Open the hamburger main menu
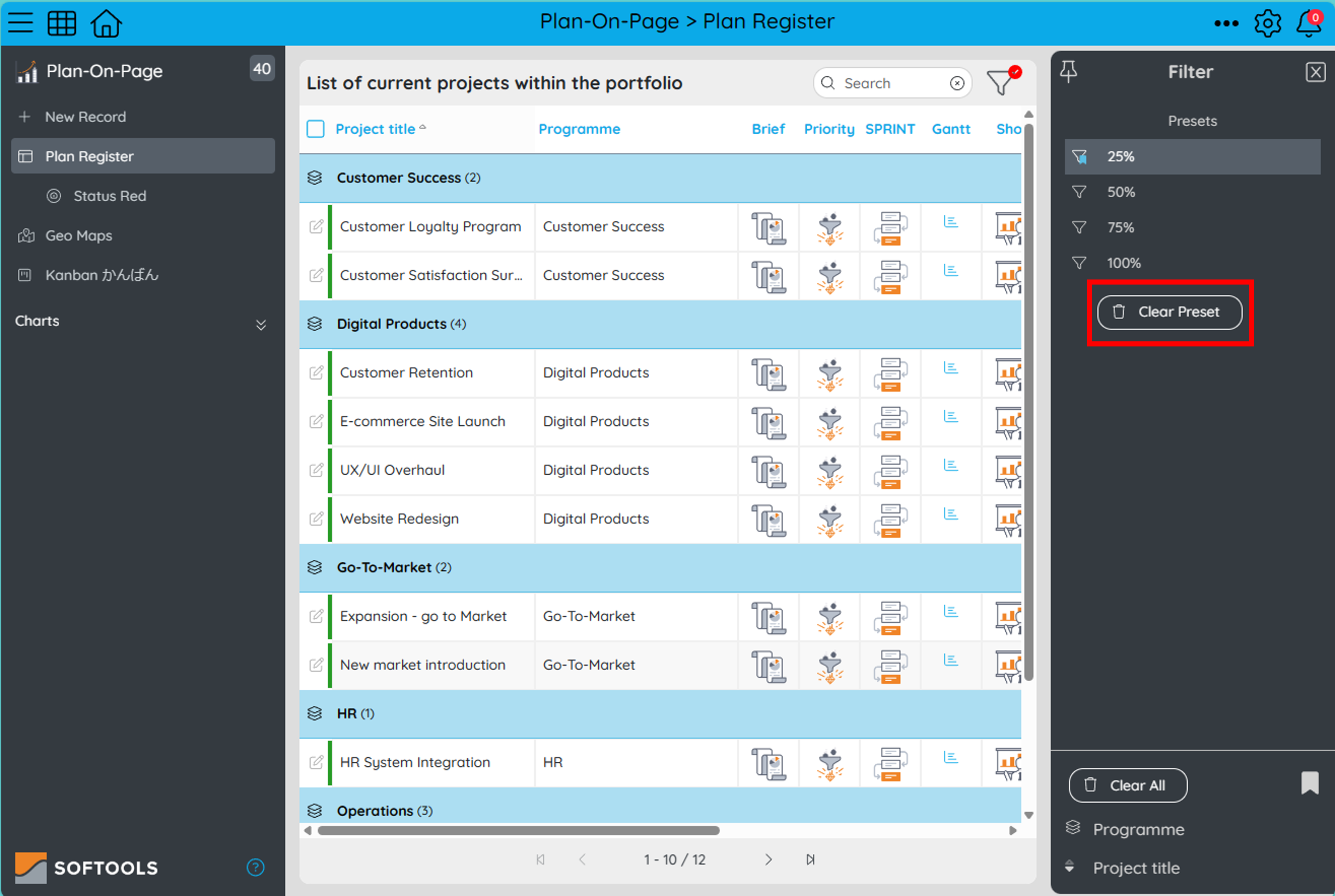 click(21, 23)
